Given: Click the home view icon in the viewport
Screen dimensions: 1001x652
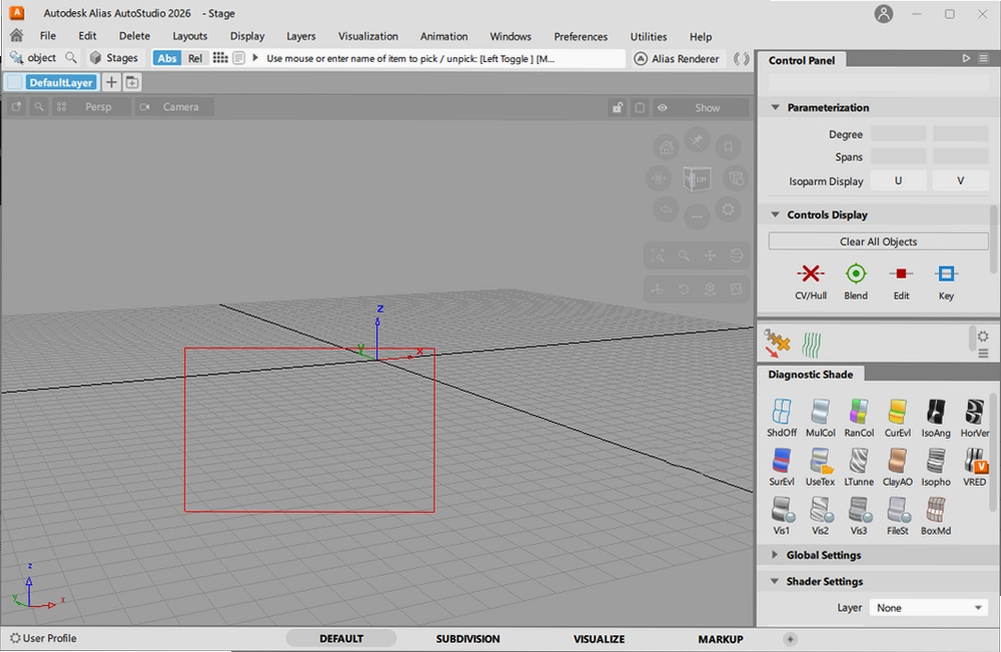Looking at the screenshot, I should (x=666, y=148).
